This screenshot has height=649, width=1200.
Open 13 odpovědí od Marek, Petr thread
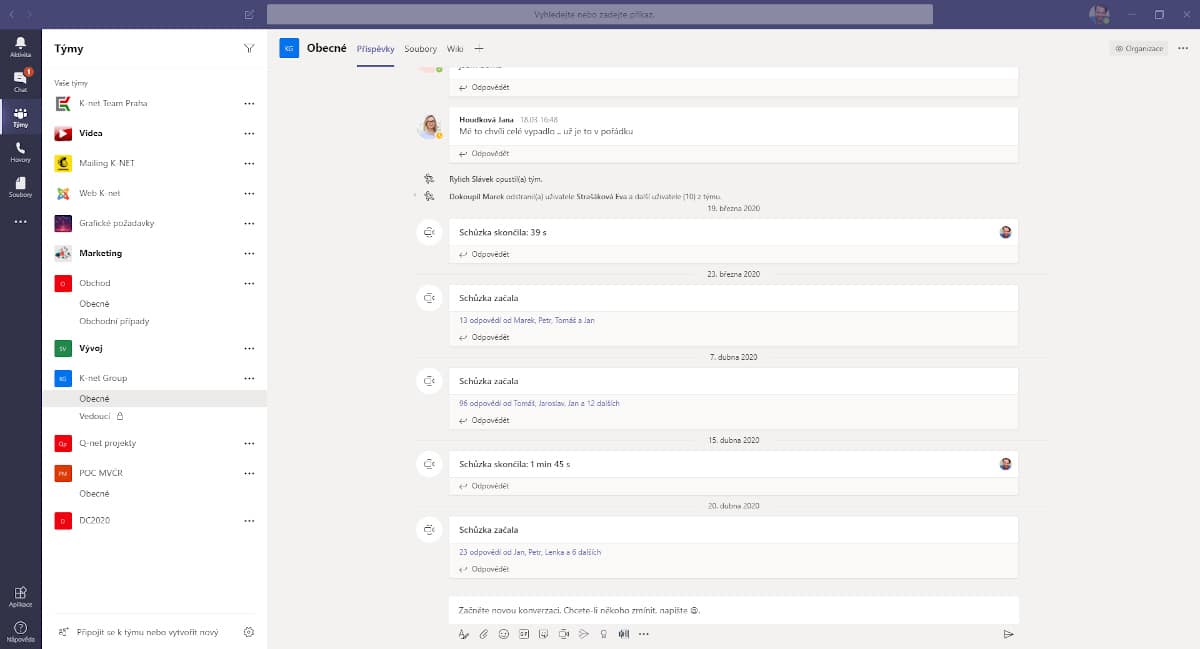(x=527, y=320)
